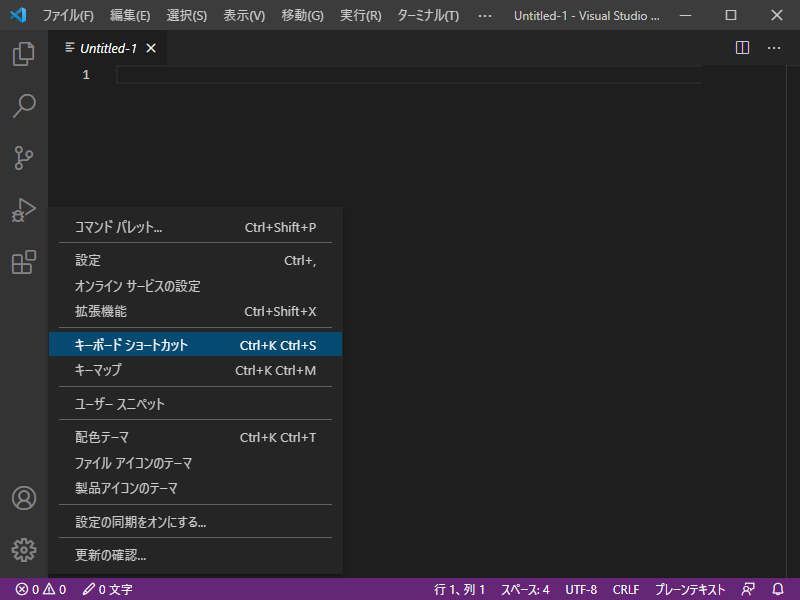Click スペース: 4 indentation setting
The image size is (800, 600).
[525, 589]
